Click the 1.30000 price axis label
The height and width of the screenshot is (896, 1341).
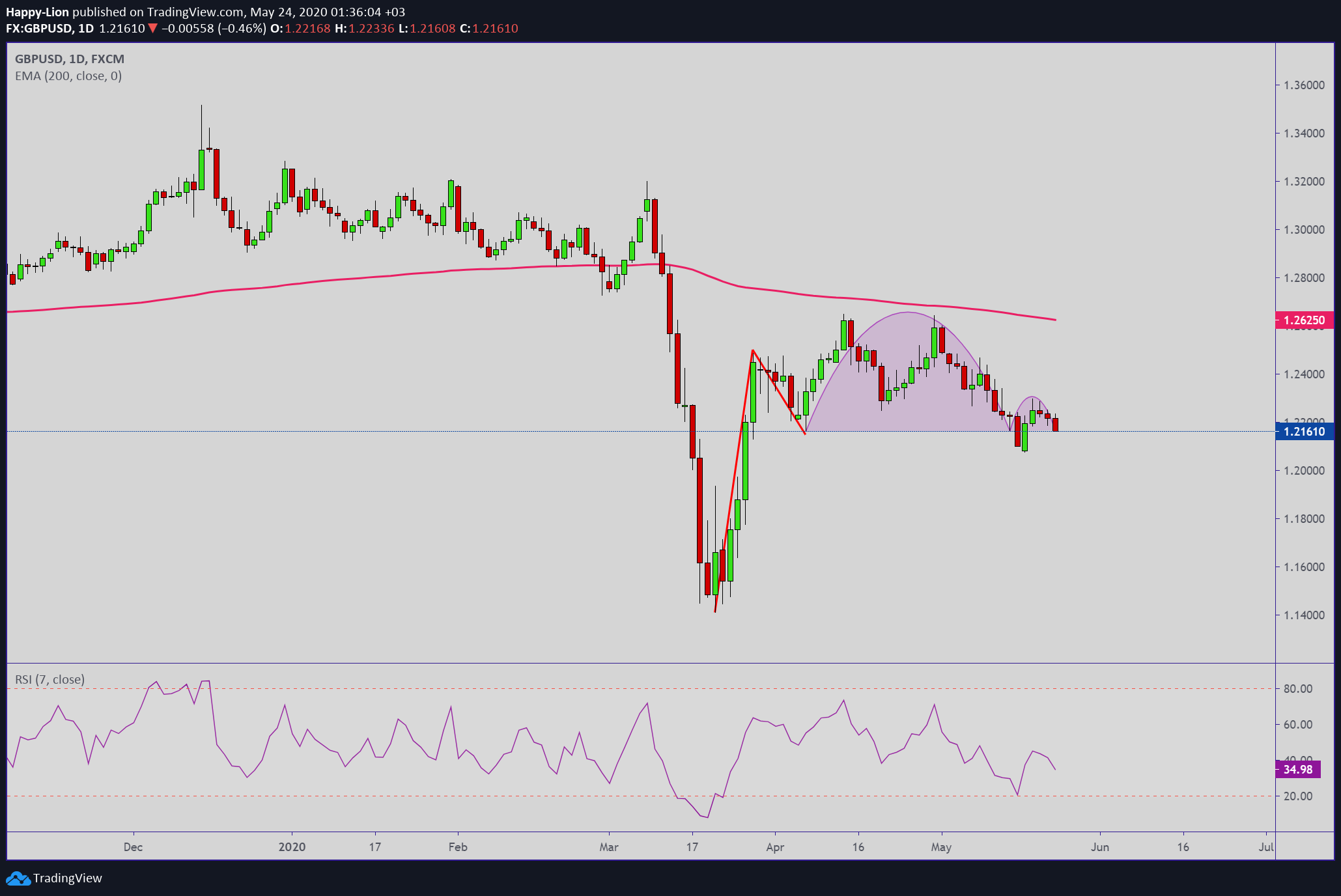pos(1304,230)
